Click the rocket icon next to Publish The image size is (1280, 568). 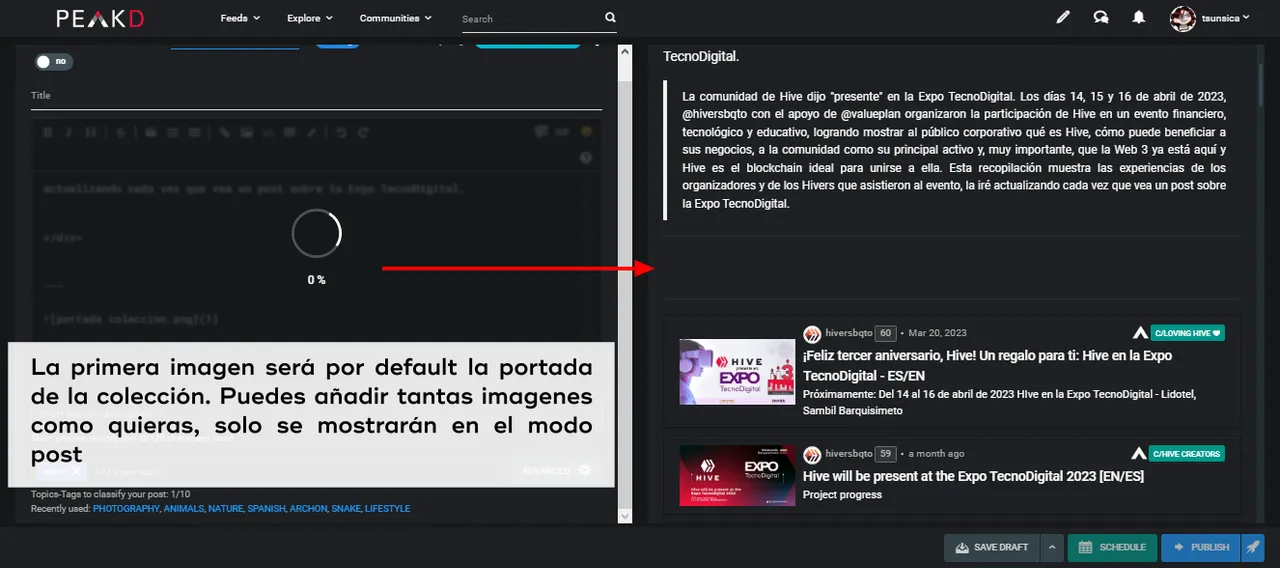[1253, 547]
